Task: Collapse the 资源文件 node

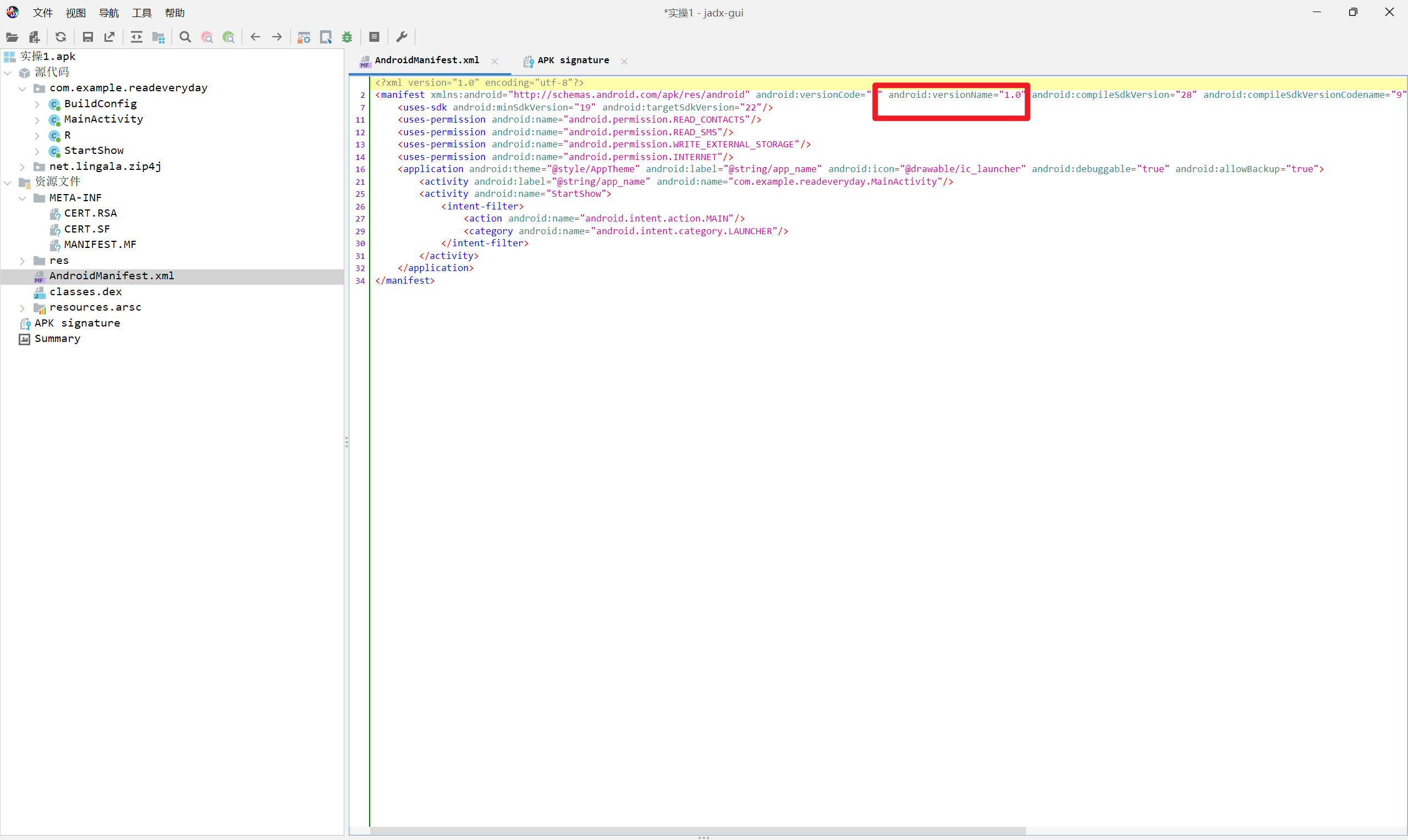Action: (x=8, y=183)
